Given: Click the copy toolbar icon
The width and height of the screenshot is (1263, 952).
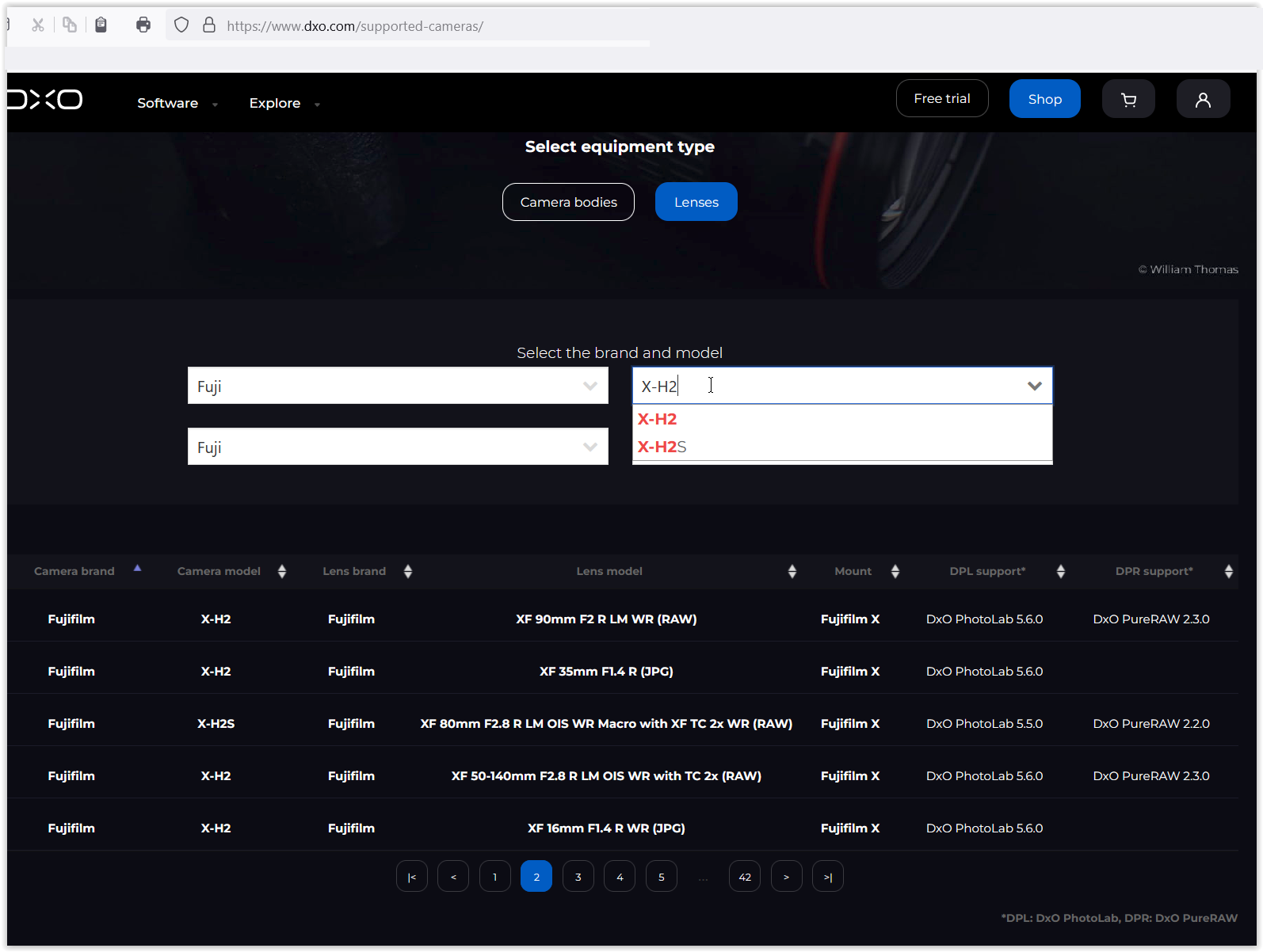Looking at the screenshot, I should coord(70,25).
